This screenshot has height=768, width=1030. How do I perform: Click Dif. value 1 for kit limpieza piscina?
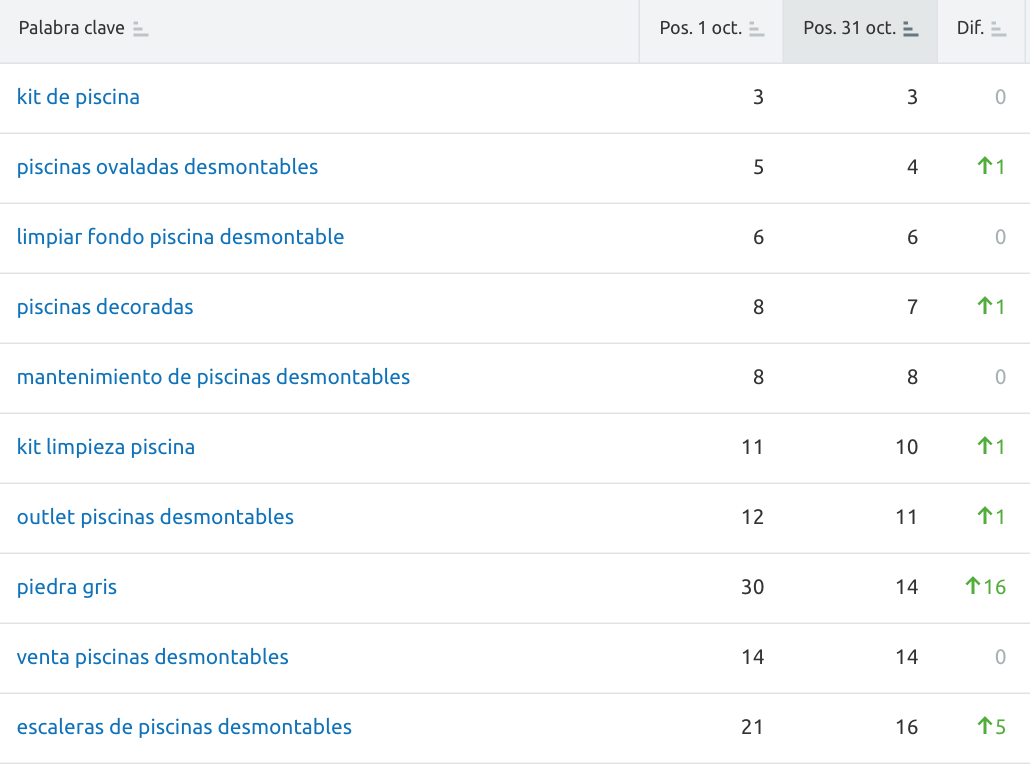coord(991,447)
